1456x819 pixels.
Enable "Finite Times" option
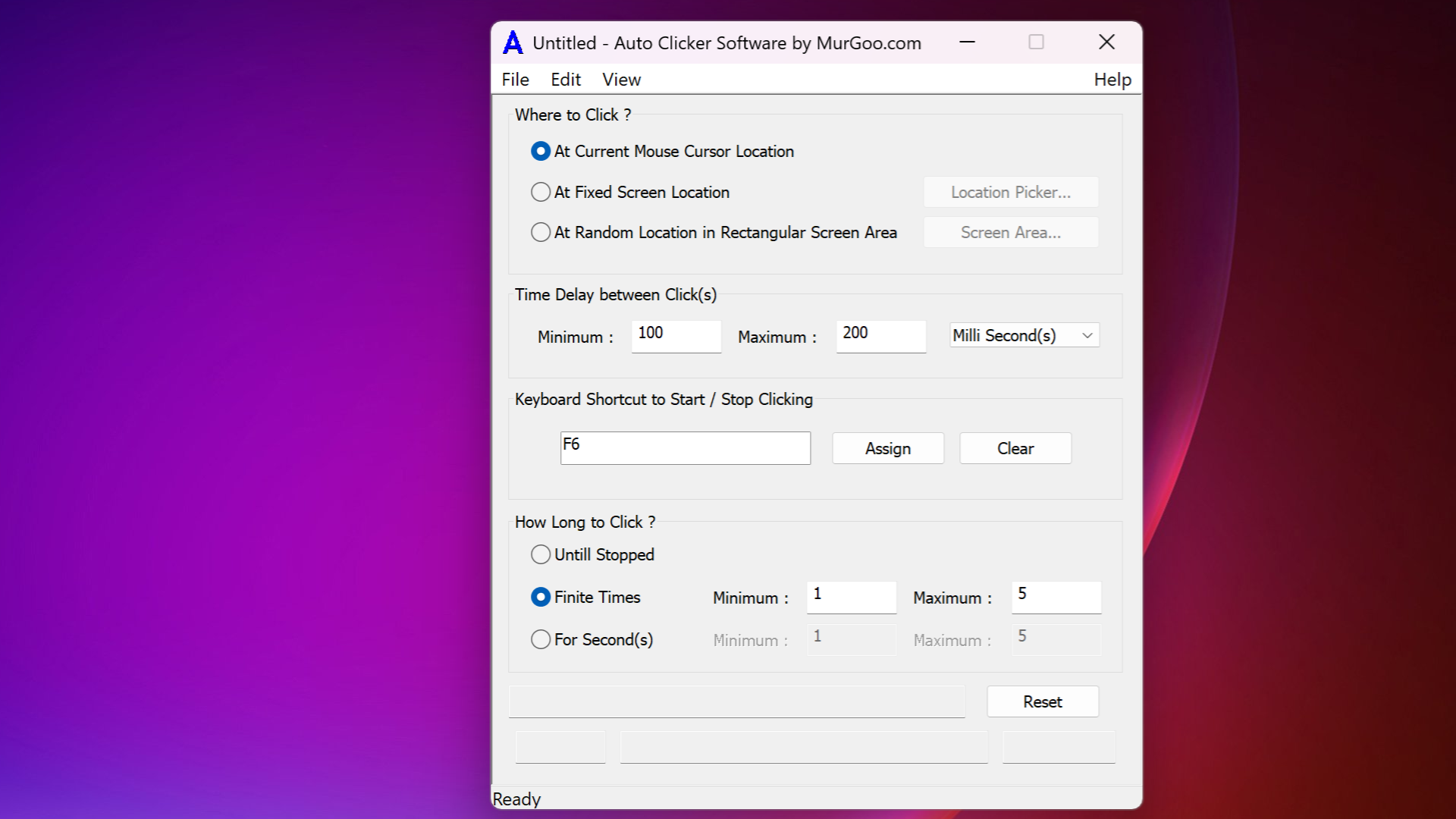[x=541, y=597]
